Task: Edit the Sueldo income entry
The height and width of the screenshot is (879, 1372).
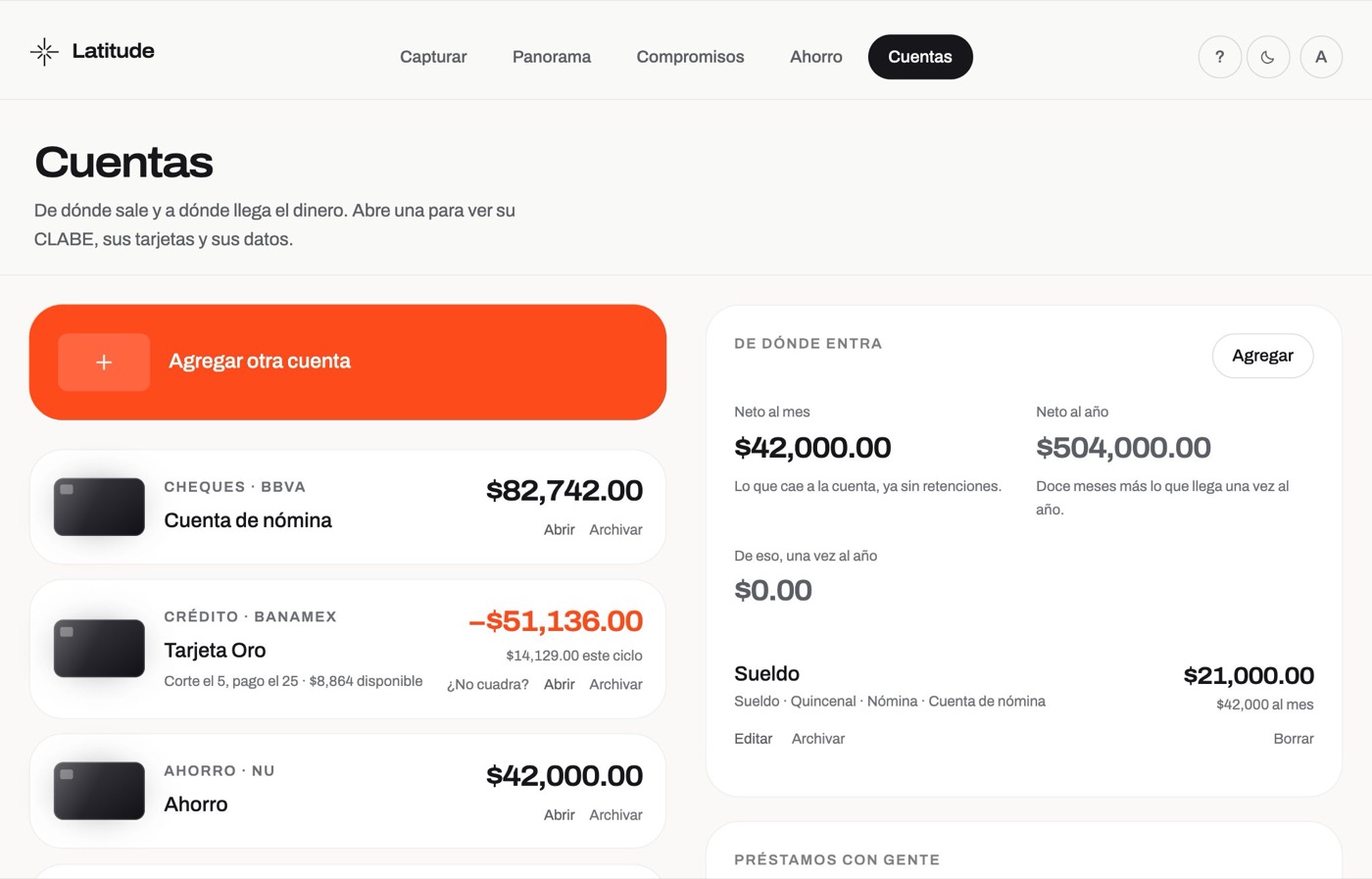Action: [753, 739]
